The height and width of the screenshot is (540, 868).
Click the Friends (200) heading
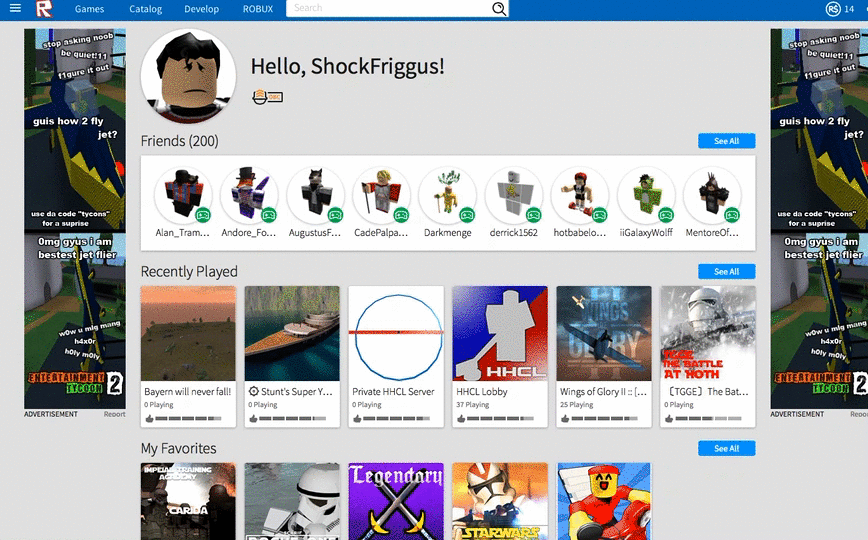coord(179,141)
